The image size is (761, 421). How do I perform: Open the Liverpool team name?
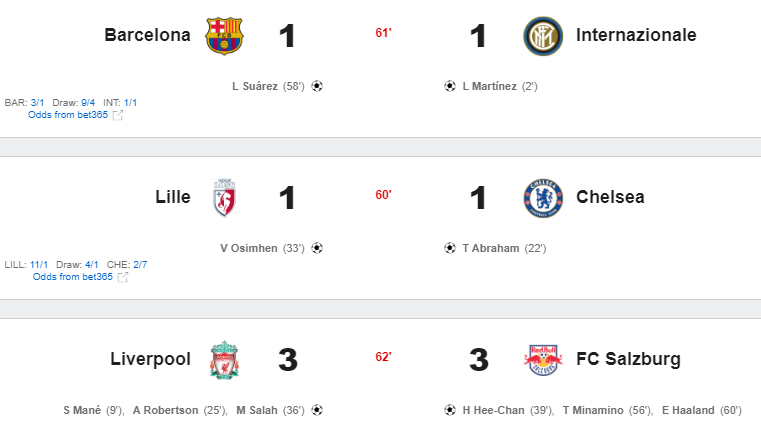click(150, 359)
